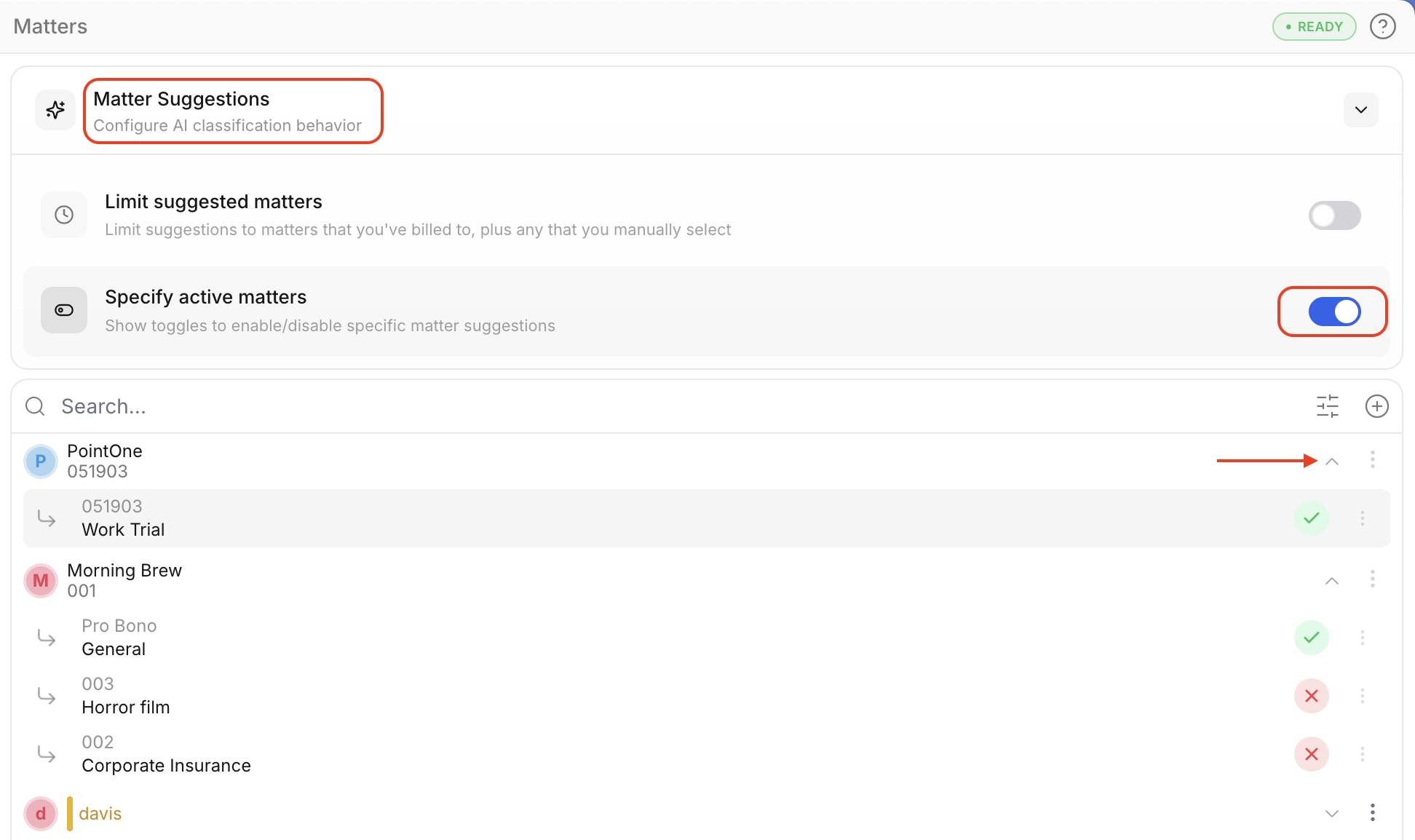Focus the Search matters field
This screenshot has width=1415, height=840.
(x=655, y=406)
